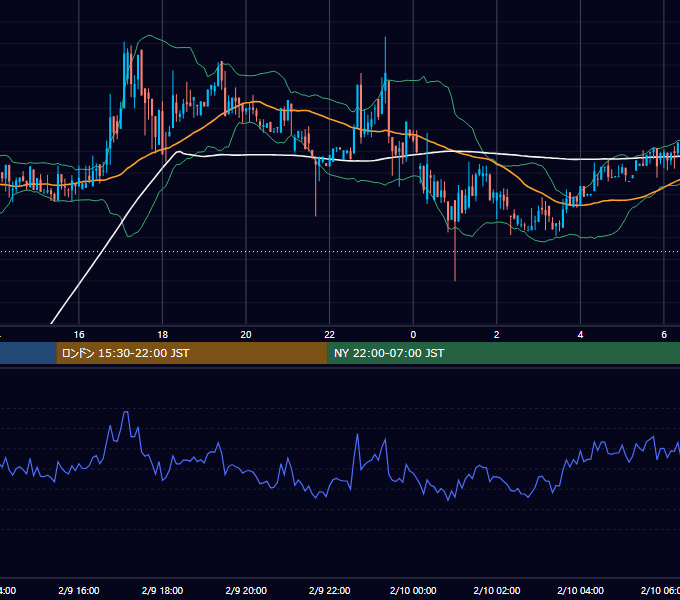680x600 pixels.
Task: Click the 2/9 20:00 date label
Action: click(246, 590)
